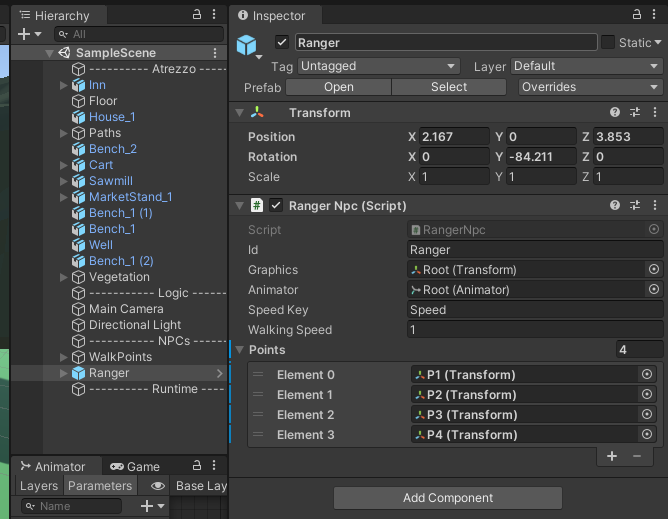
Task: Click the Hierarchy search field
Action: click(139, 34)
